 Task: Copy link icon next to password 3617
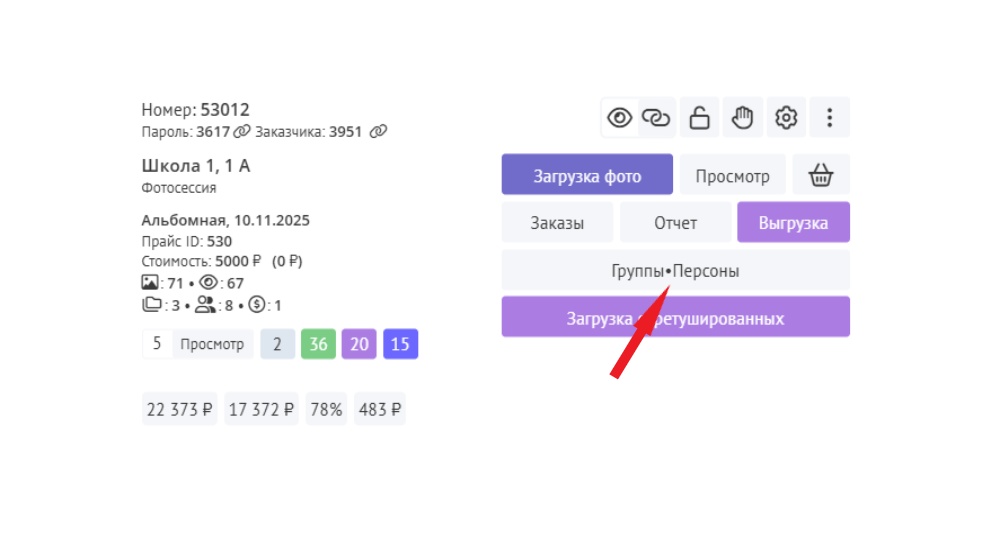[241, 131]
